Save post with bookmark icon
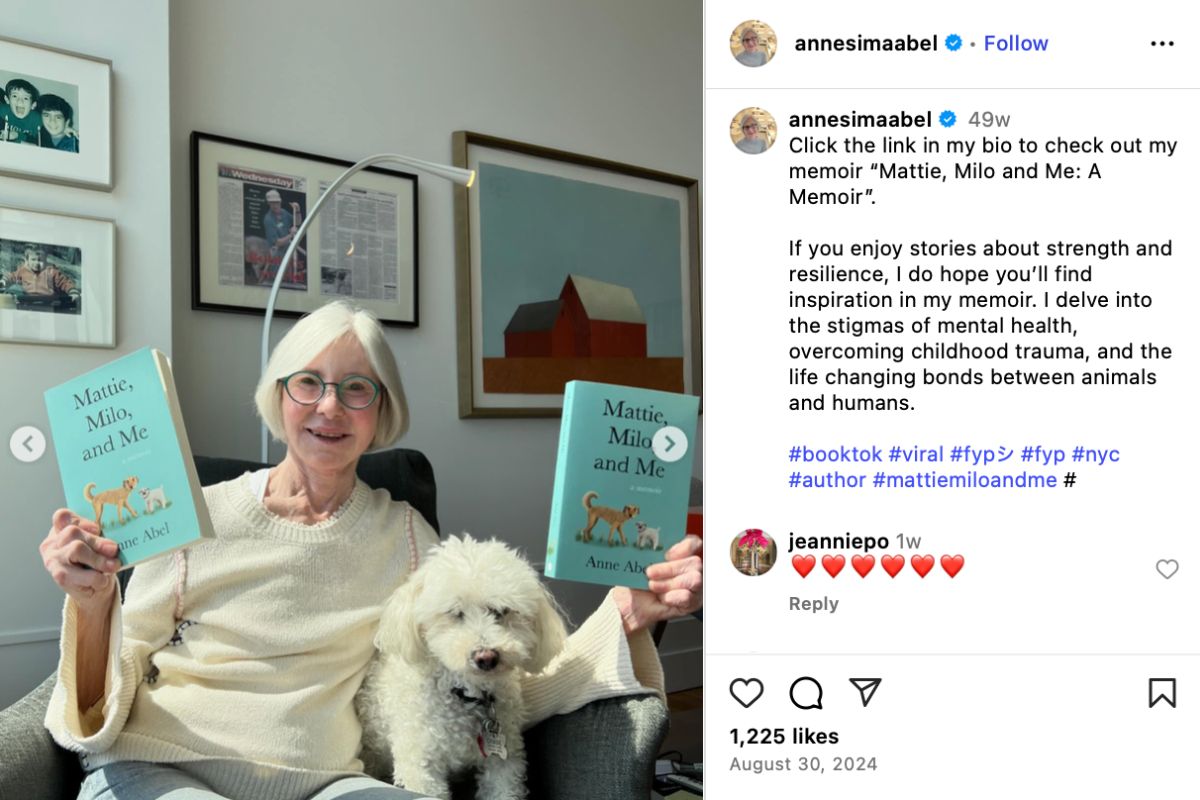 point(1162,693)
